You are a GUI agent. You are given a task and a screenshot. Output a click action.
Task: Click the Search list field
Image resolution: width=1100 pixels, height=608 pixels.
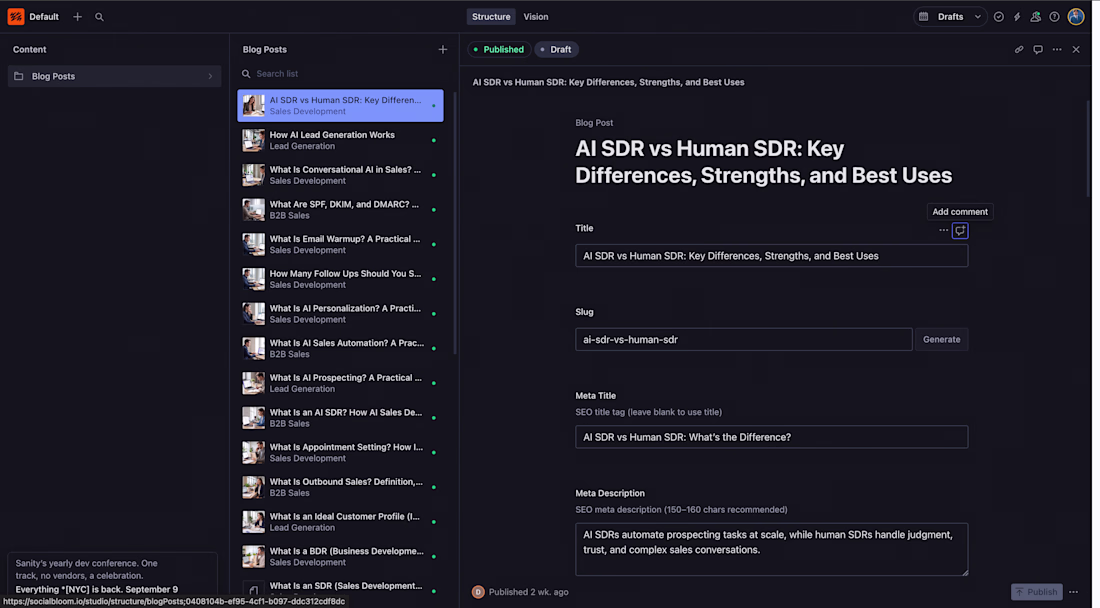(x=340, y=74)
